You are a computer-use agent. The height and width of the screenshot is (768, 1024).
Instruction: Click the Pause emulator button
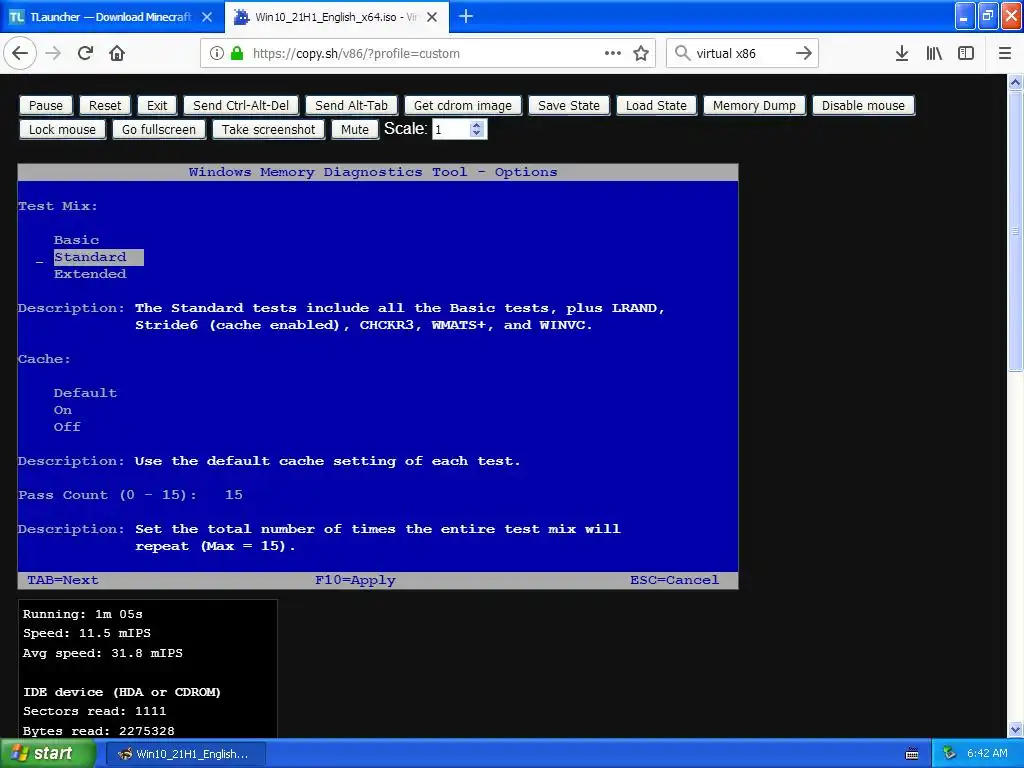point(46,106)
